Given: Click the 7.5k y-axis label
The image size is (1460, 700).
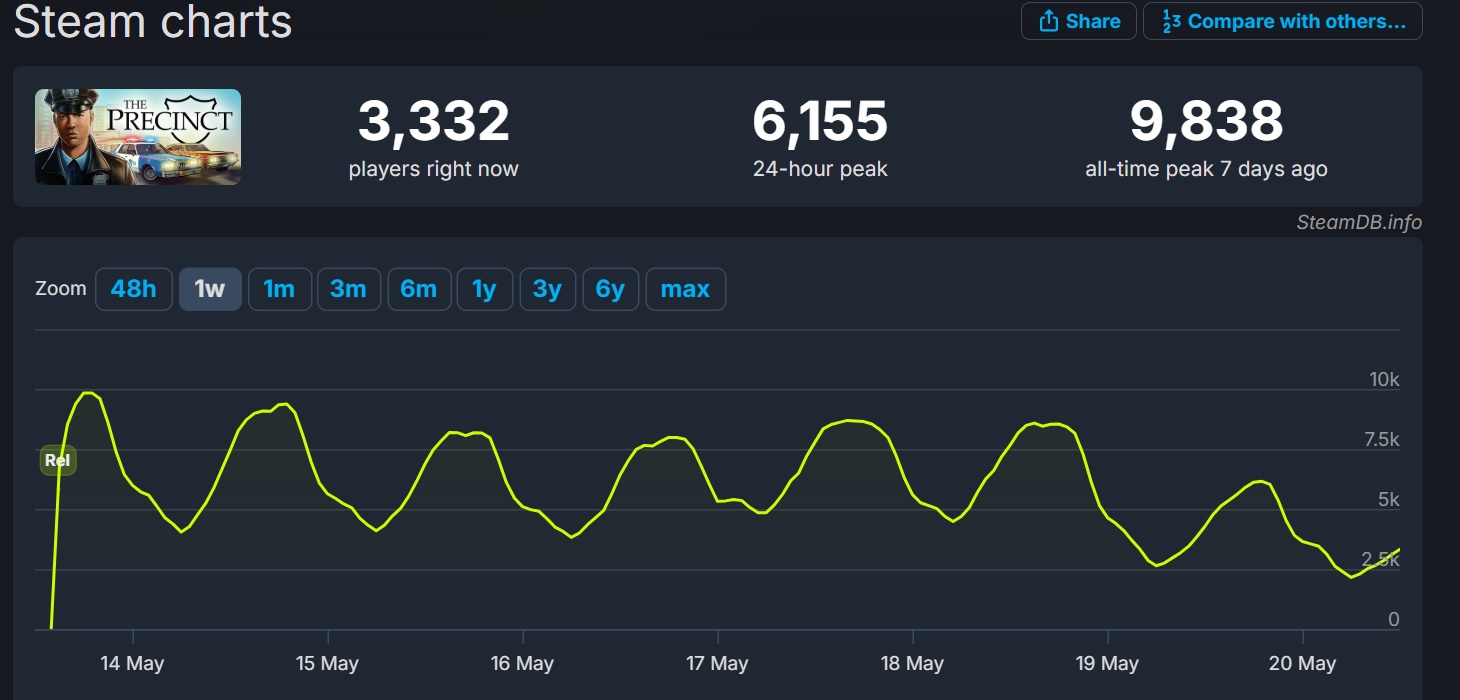Looking at the screenshot, I should 1381,439.
